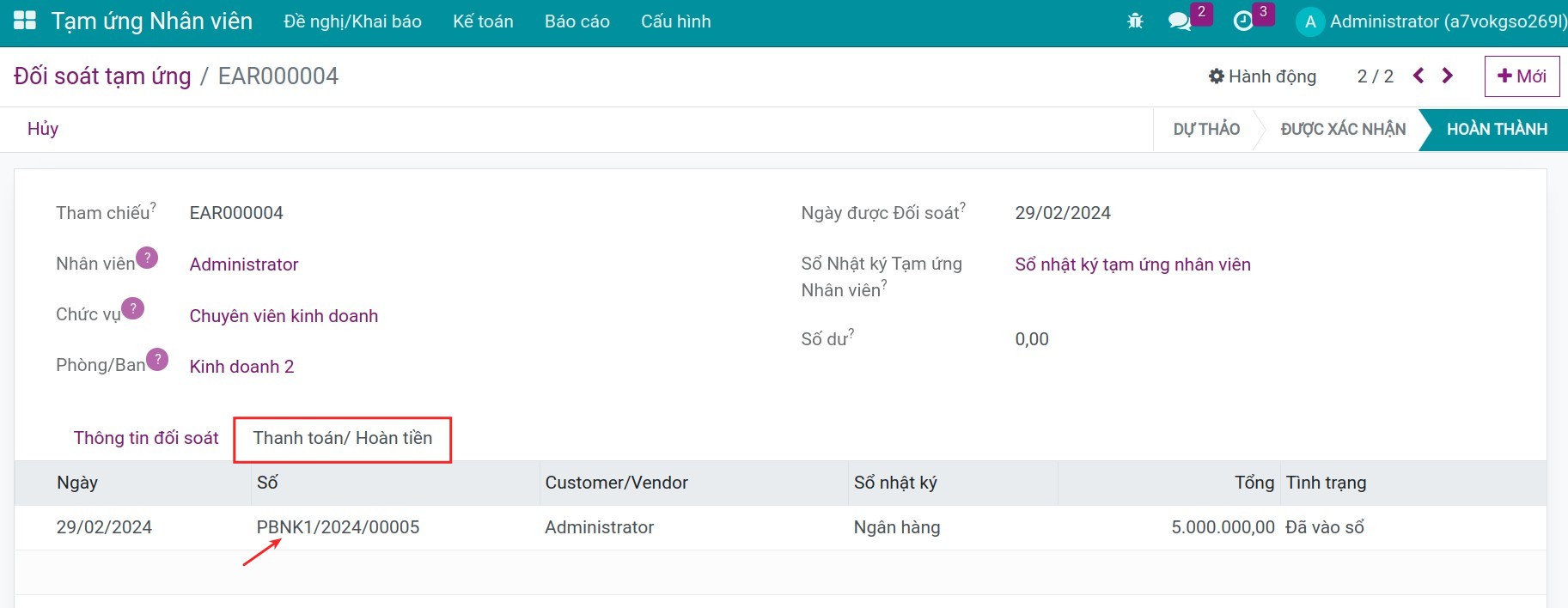
Task: Go to next record arrow
Action: (x=1448, y=76)
